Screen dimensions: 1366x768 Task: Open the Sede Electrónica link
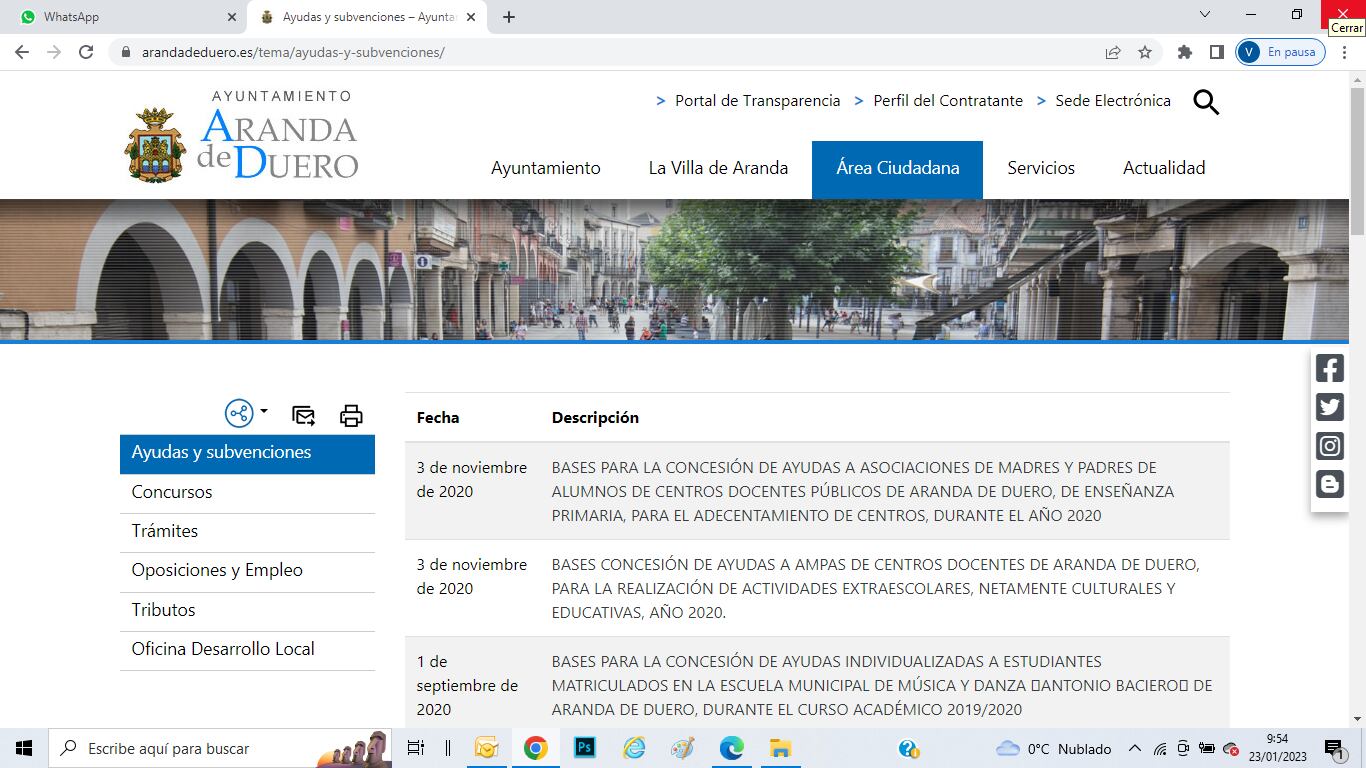tap(1113, 100)
